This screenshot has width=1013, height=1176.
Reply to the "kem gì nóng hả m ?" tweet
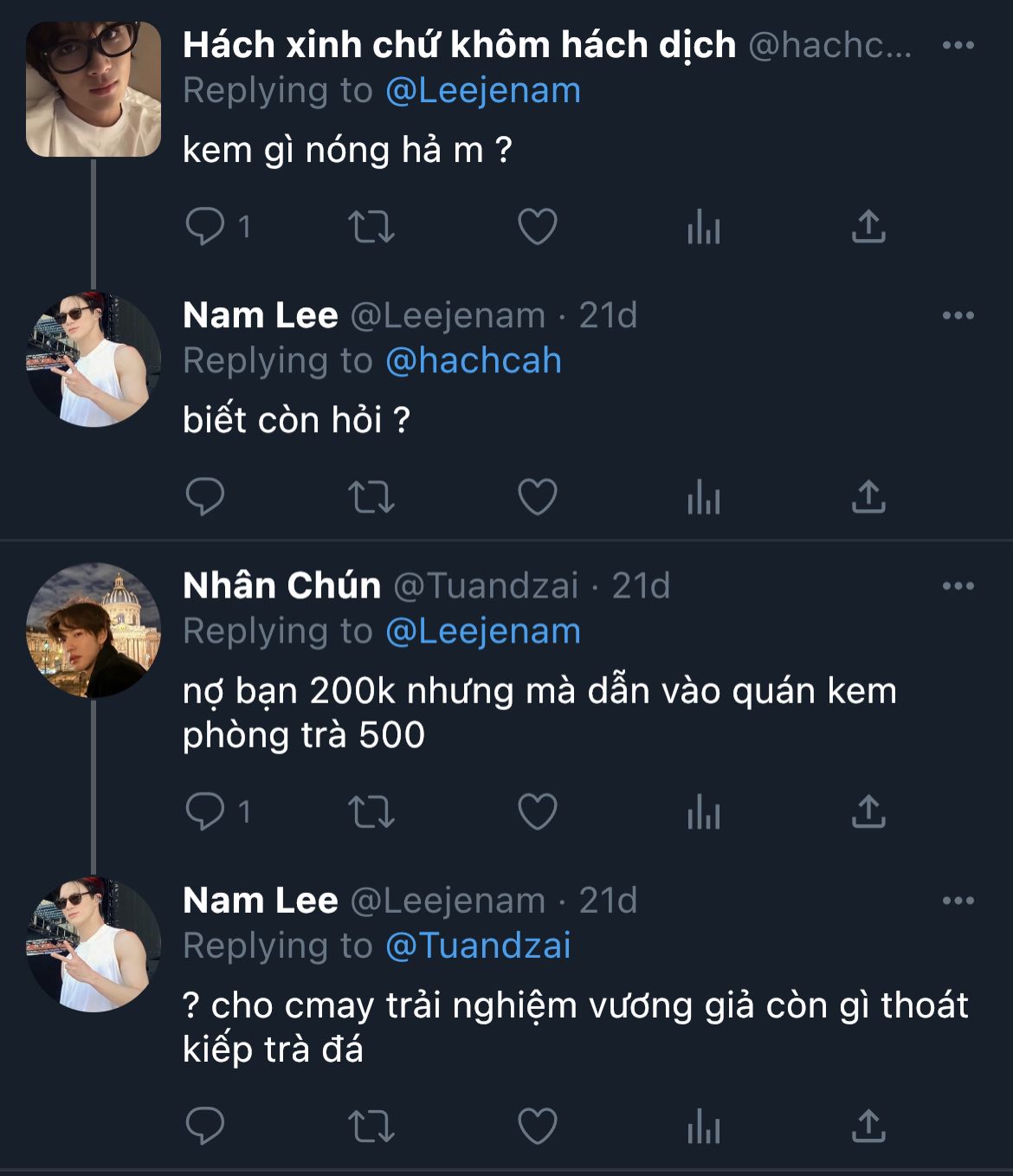point(205,227)
